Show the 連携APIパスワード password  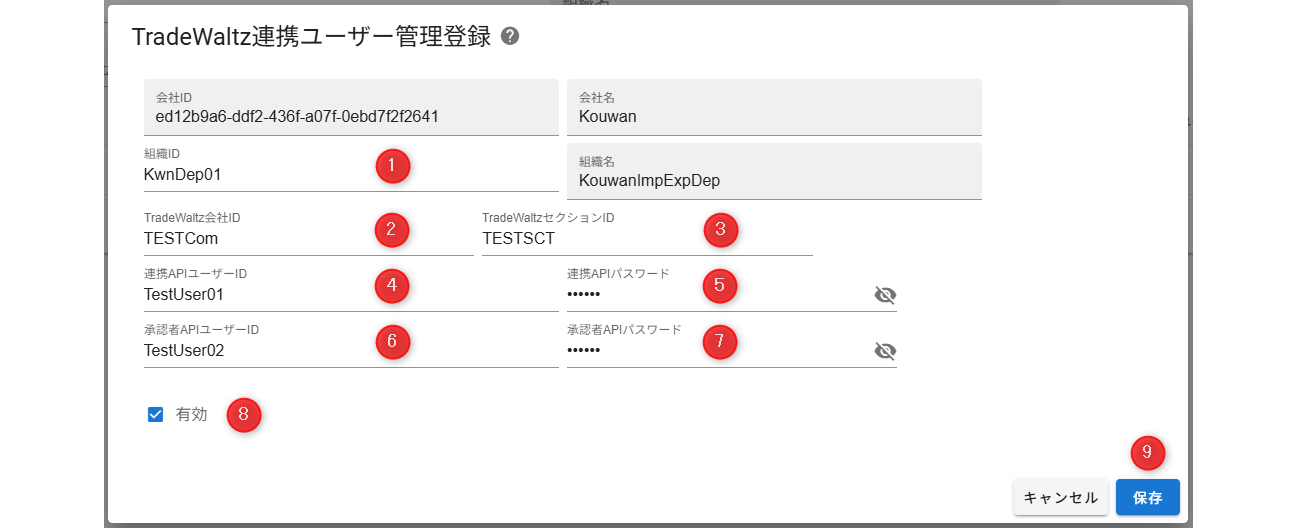(885, 295)
